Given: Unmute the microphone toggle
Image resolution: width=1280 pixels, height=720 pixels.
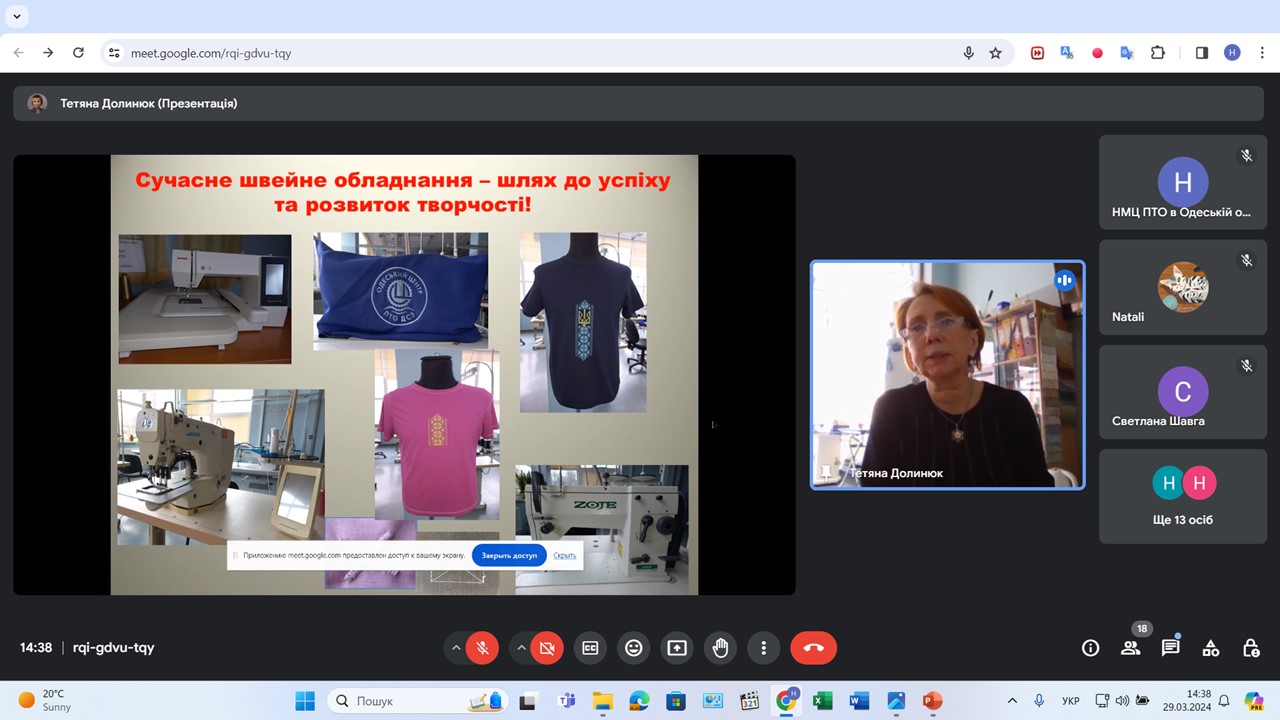Looking at the screenshot, I should [482, 648].
